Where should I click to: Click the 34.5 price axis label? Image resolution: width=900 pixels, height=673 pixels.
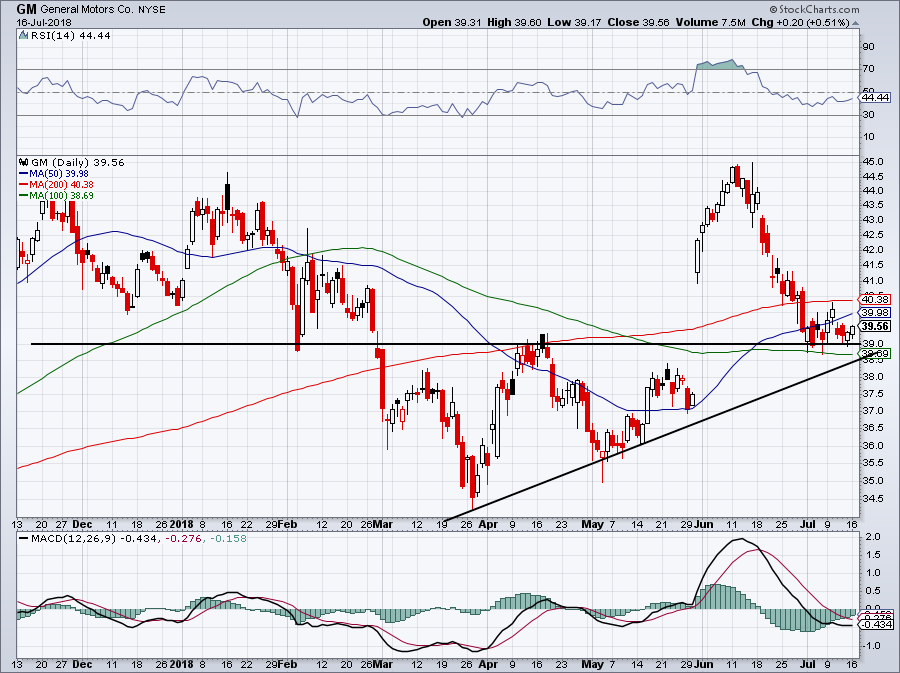click(873, 499)
